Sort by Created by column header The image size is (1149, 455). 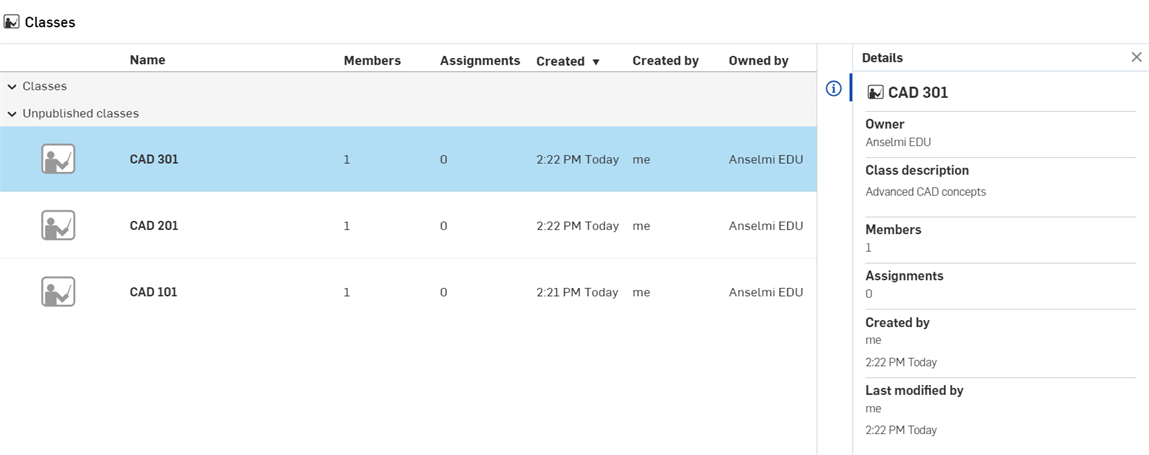pyautogui.click(x=665, y=61)
